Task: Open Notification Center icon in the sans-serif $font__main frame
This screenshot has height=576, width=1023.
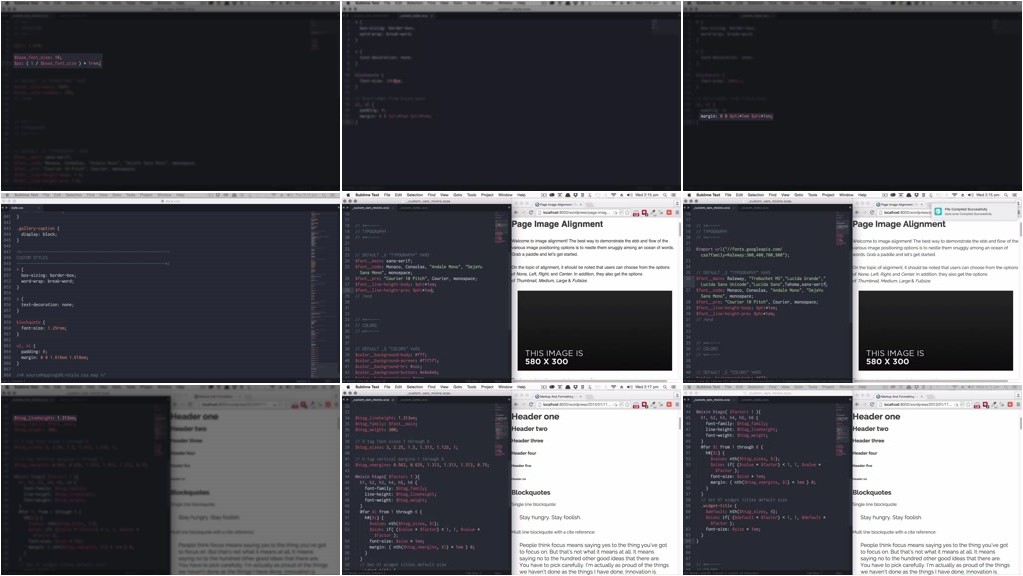Action: (x=674, y=194)
